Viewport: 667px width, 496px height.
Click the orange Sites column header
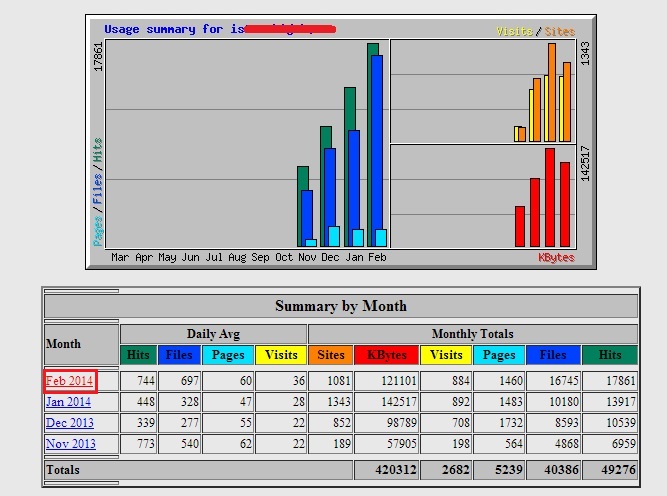330,355
